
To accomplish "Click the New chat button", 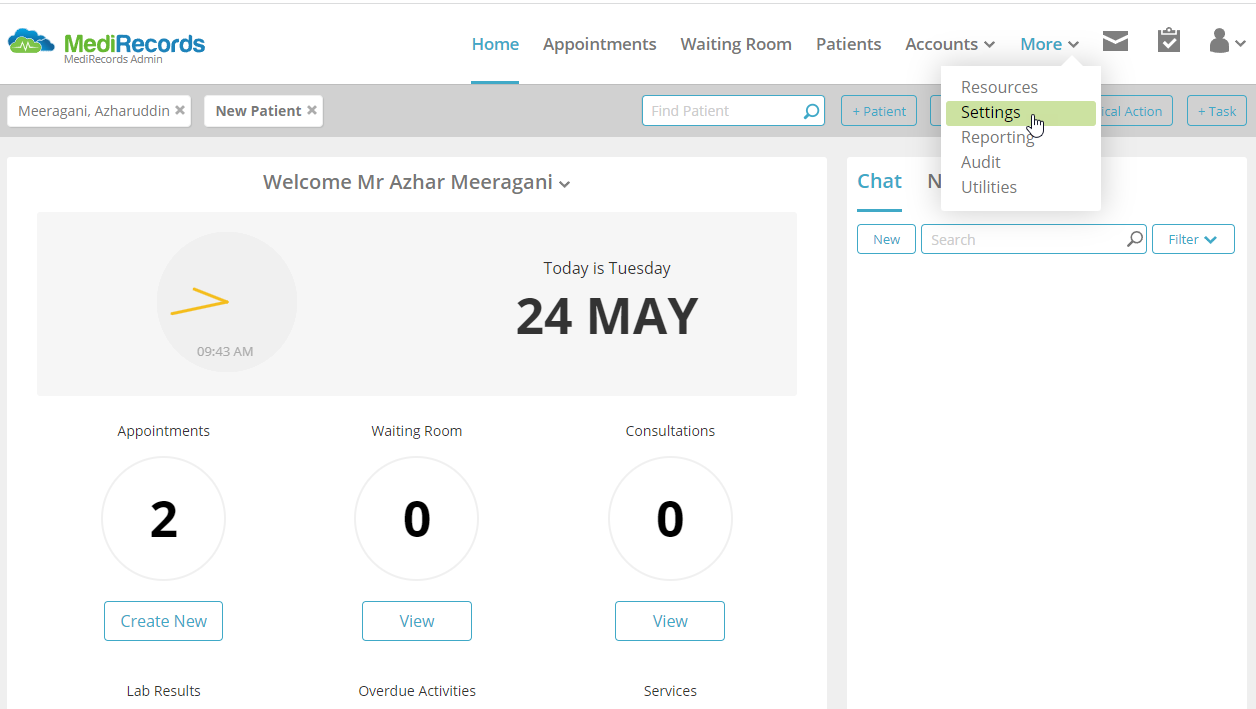I will 886,239.
